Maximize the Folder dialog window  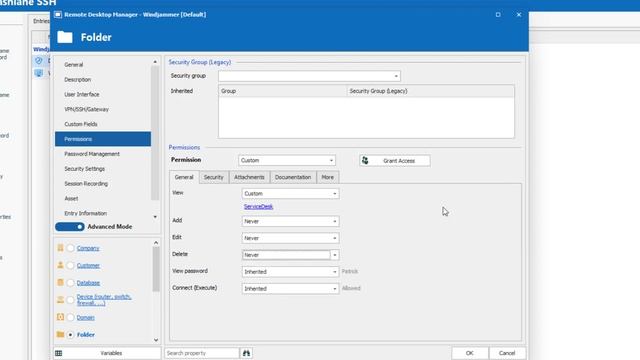tap(498, 15)
